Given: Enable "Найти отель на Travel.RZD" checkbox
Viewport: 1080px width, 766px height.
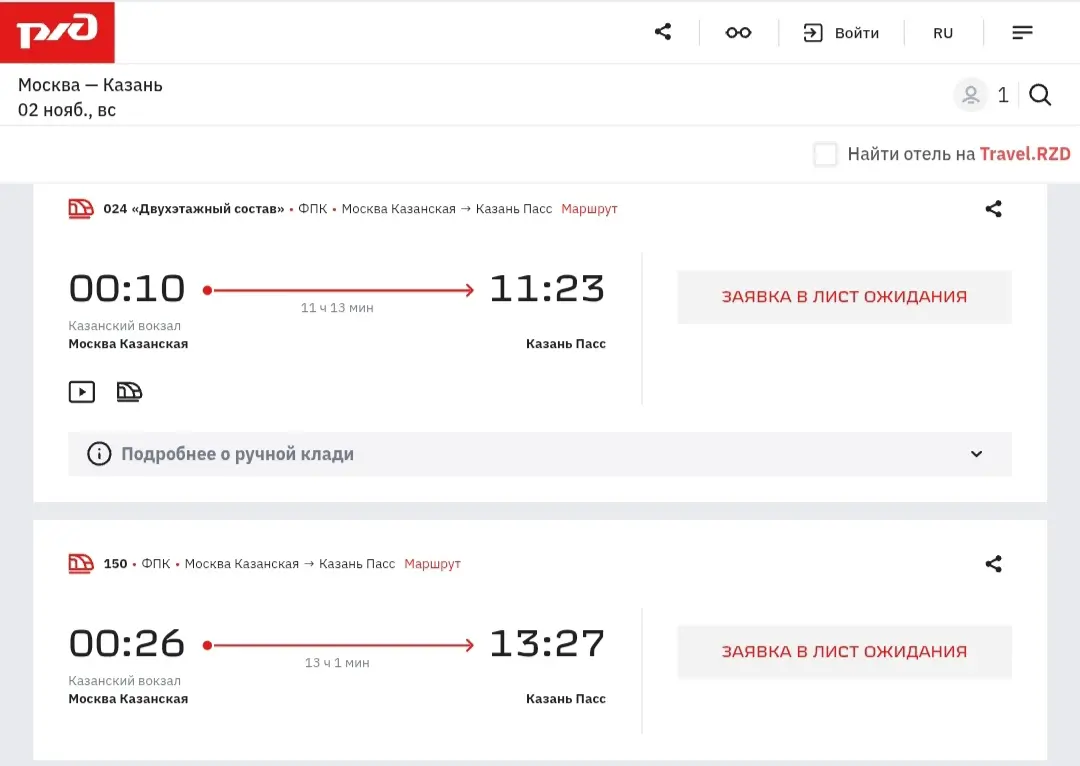Looking at the screenshot, I should coord(825,154).
